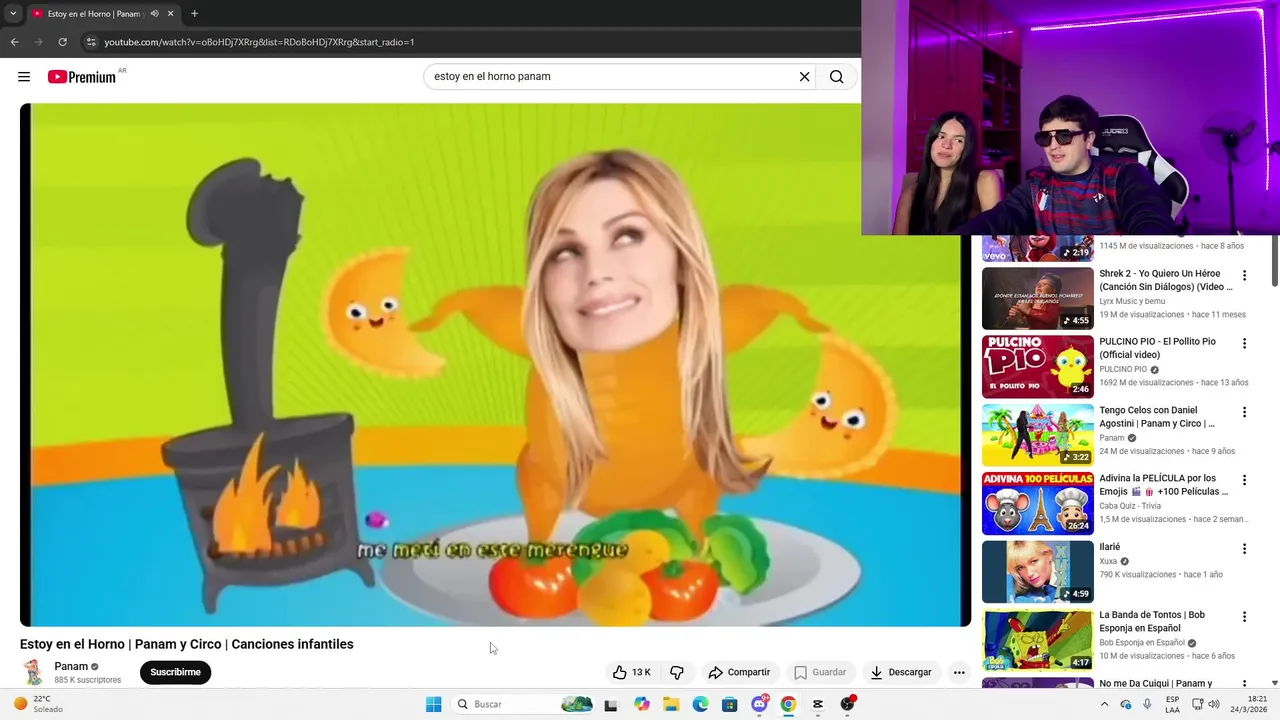Open volume control from the tray speaker icon
This screenshot has width=1280, height=720.
[x=1214, y=704]
